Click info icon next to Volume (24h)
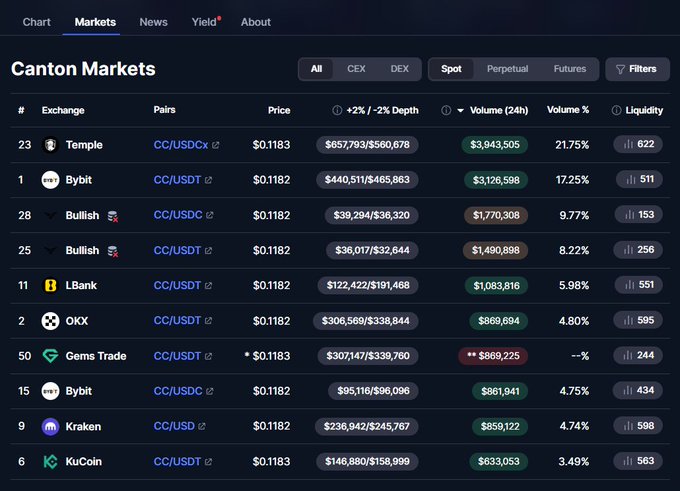 pyautogui.click(x=446, y=110)
